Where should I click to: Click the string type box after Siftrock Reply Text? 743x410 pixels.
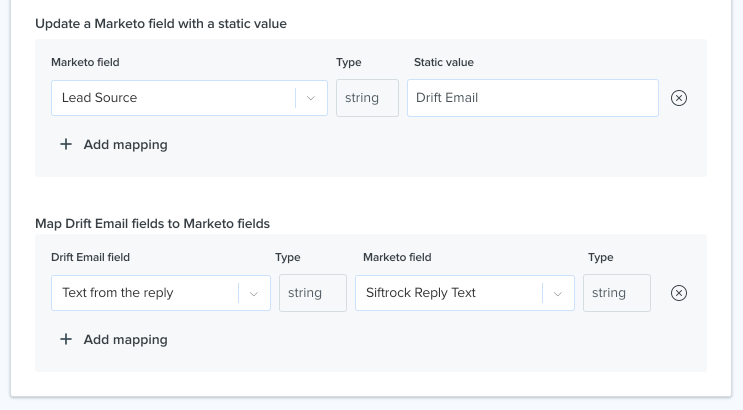pos(616,293)
